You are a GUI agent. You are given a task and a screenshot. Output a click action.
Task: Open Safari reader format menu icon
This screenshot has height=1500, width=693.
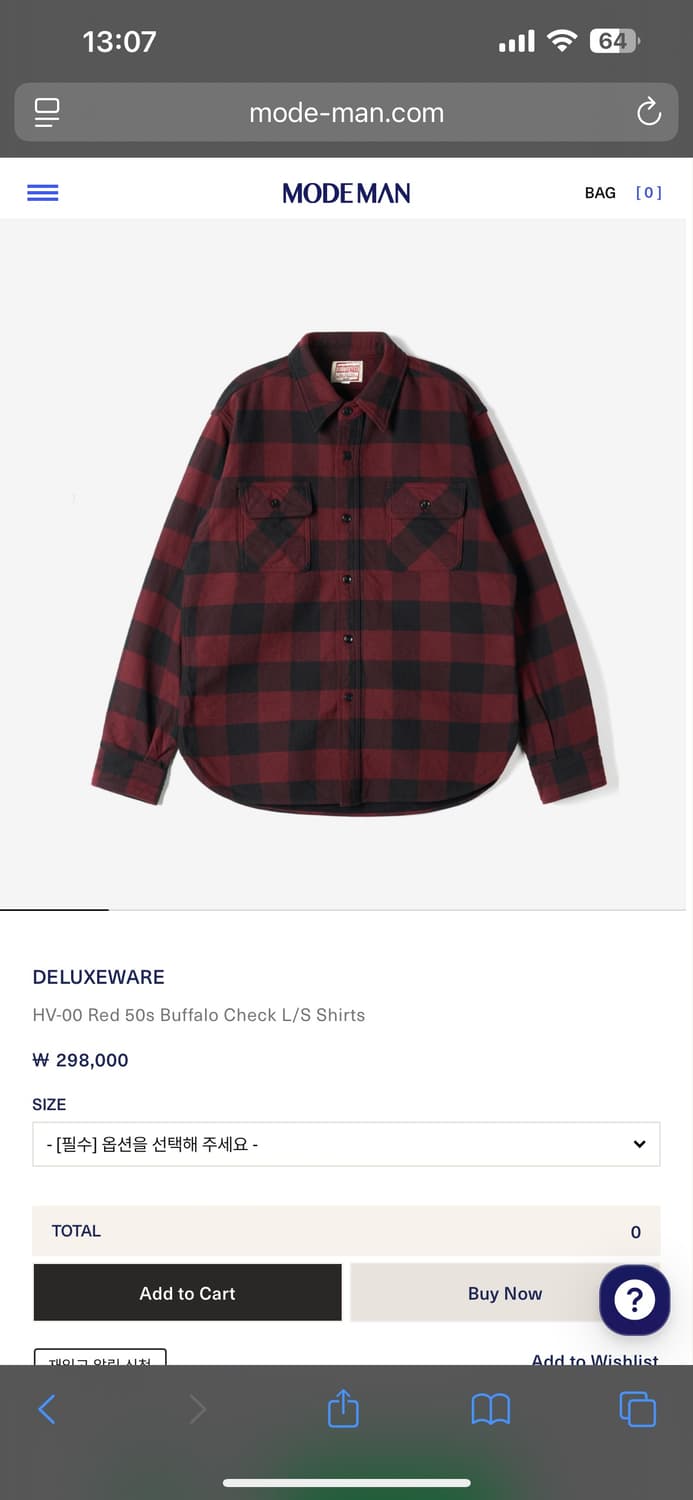pyautogui.click(x=47, y=112)
